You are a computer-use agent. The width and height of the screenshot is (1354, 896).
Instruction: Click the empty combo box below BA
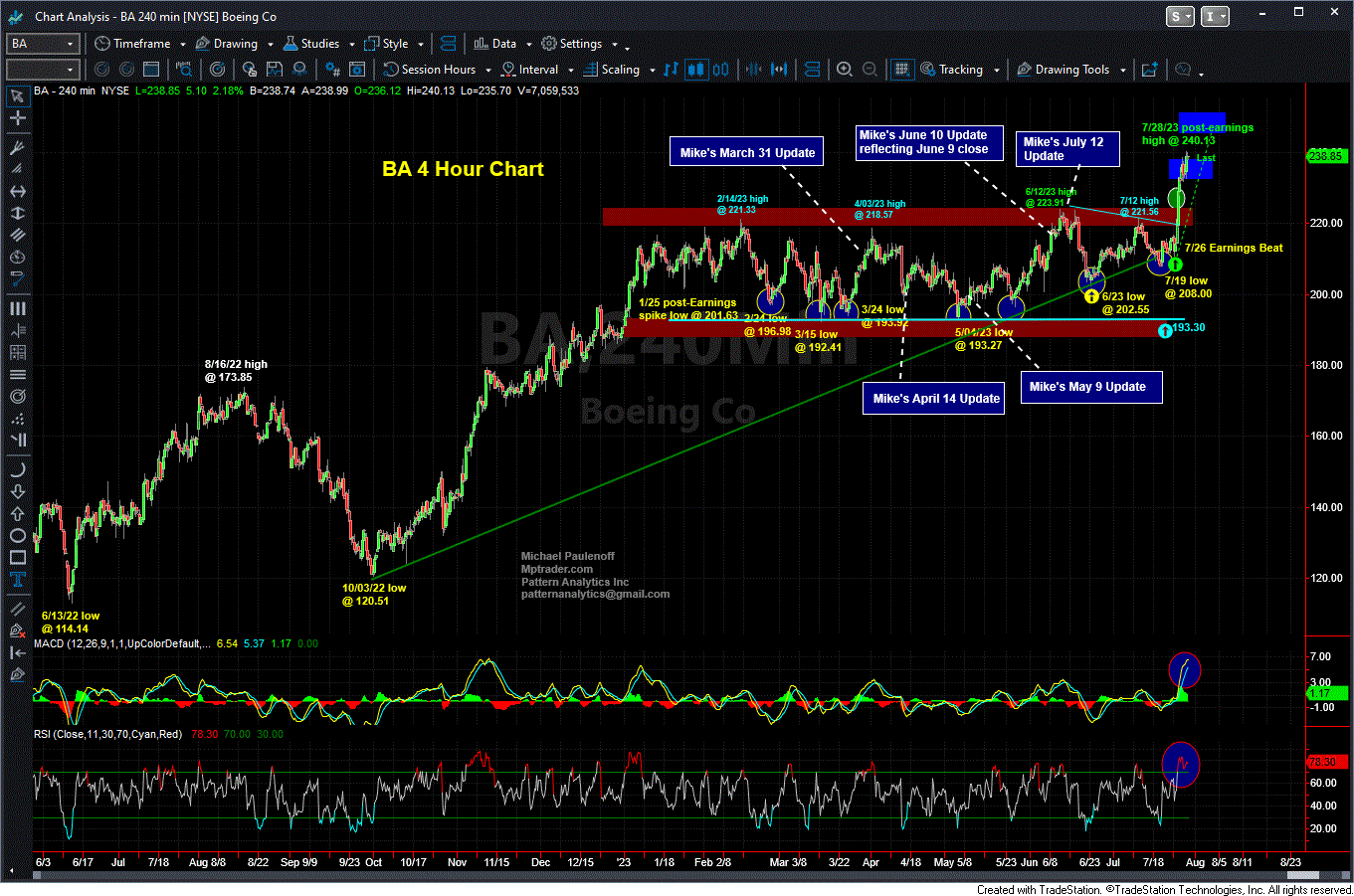point(42,70)
